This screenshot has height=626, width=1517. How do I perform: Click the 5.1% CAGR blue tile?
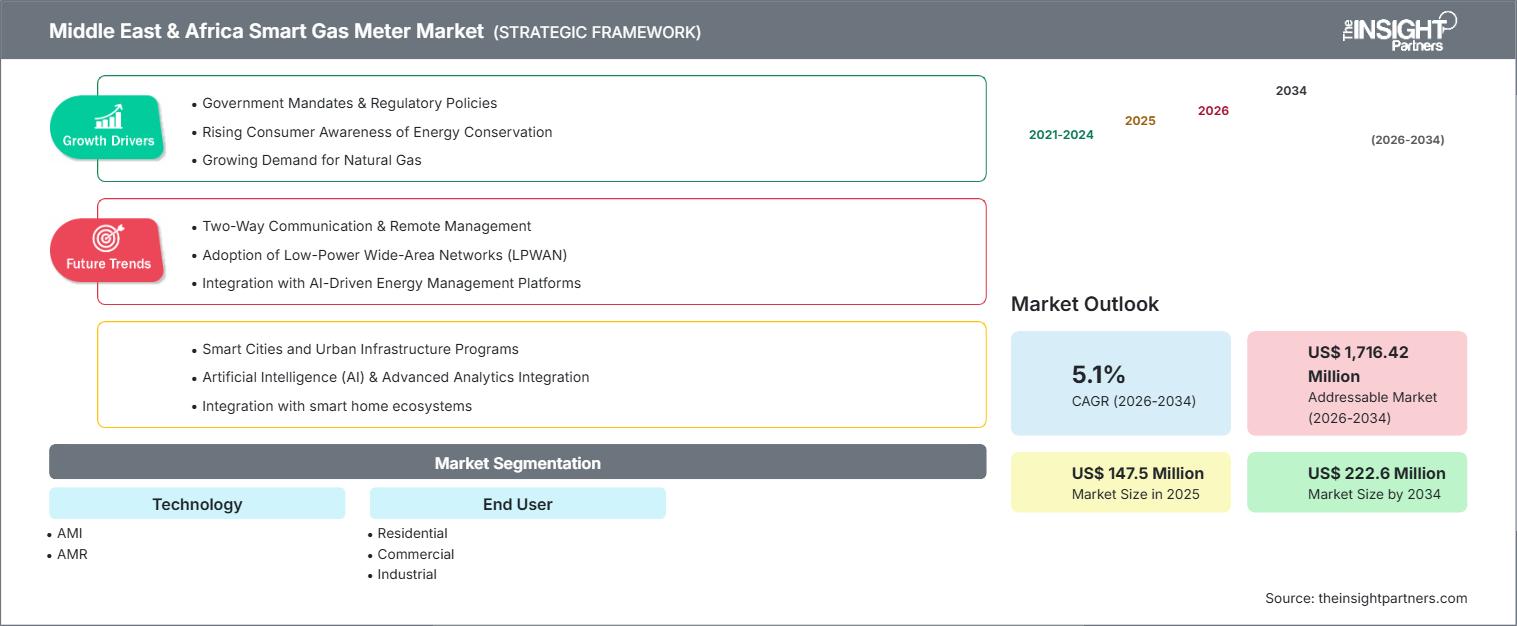[1121, 384]
